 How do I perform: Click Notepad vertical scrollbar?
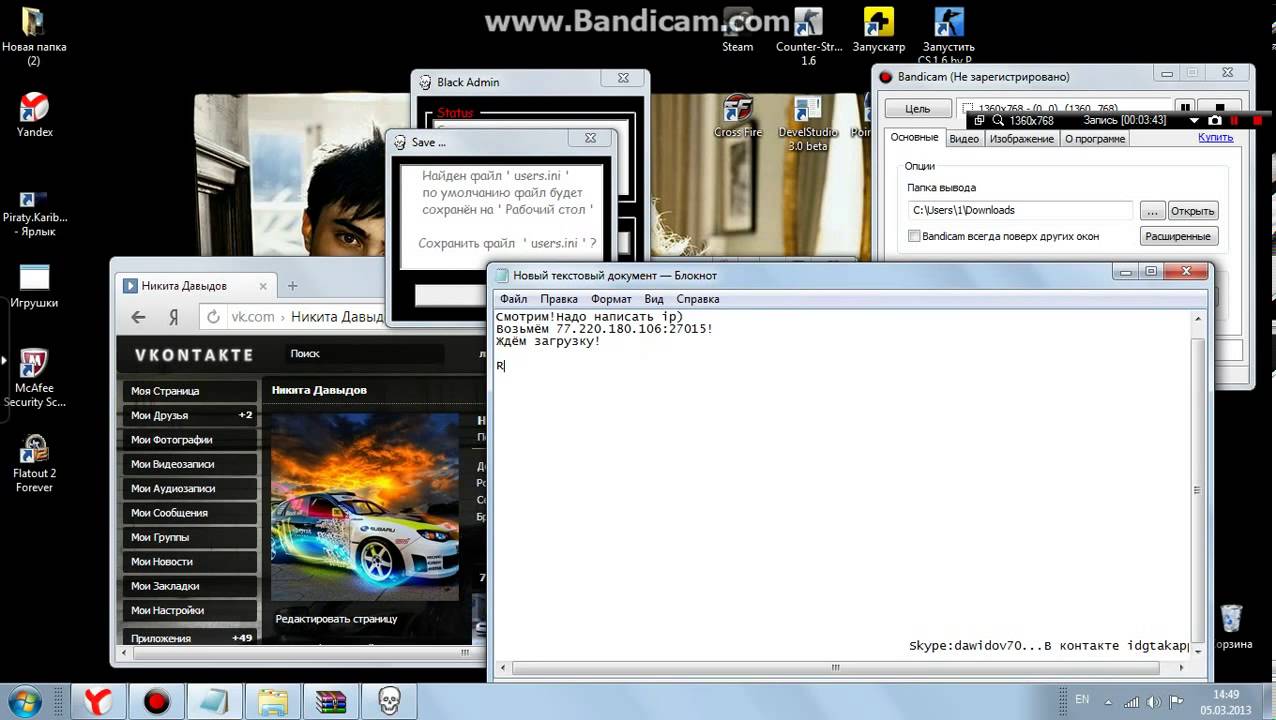(x=1199, y=483)
